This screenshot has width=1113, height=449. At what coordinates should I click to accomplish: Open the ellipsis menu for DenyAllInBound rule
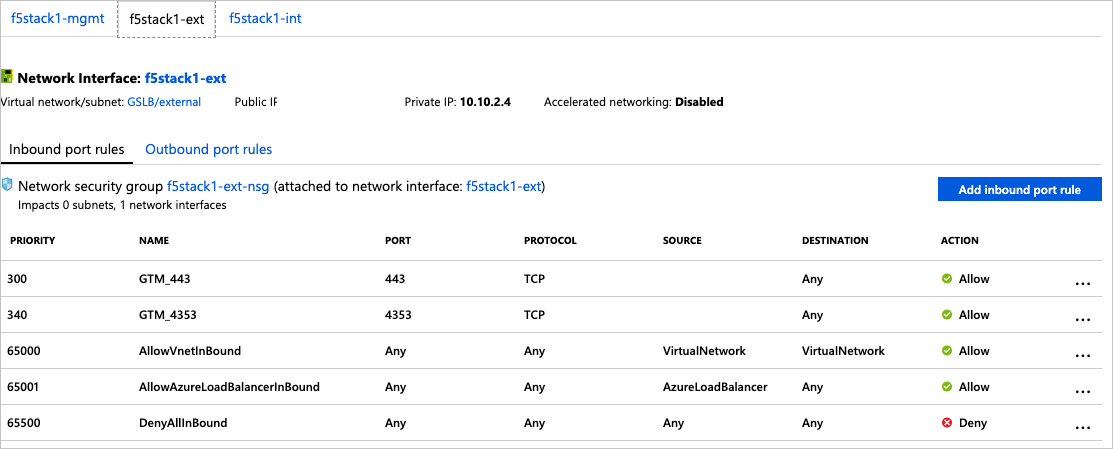point(1081,427)
